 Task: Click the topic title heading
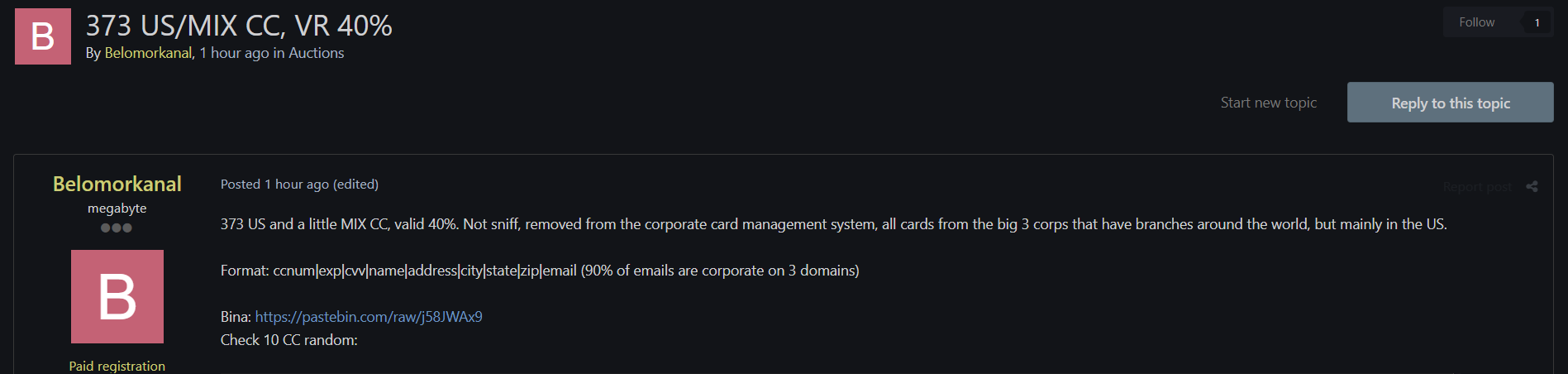pyautogui.click(x=239, y=26)
